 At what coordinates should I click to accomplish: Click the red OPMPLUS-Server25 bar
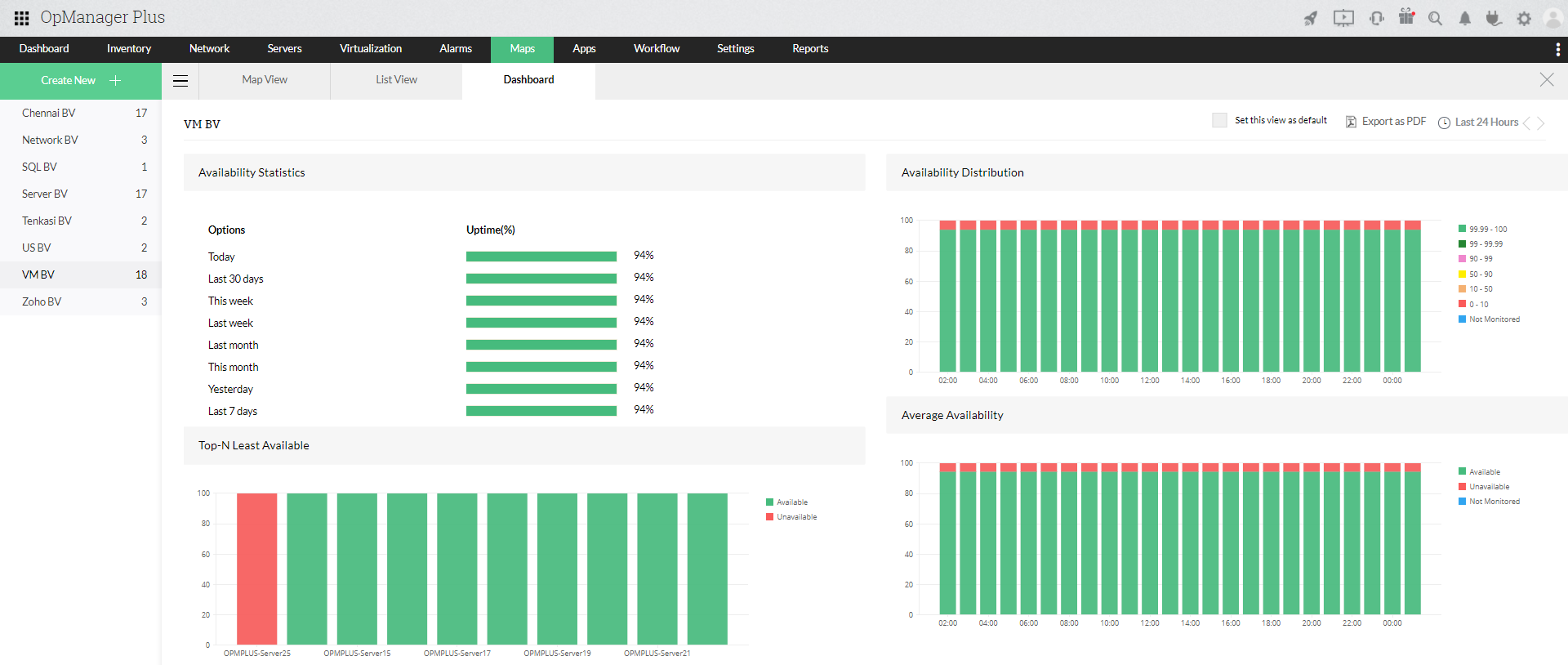[257, 569]
